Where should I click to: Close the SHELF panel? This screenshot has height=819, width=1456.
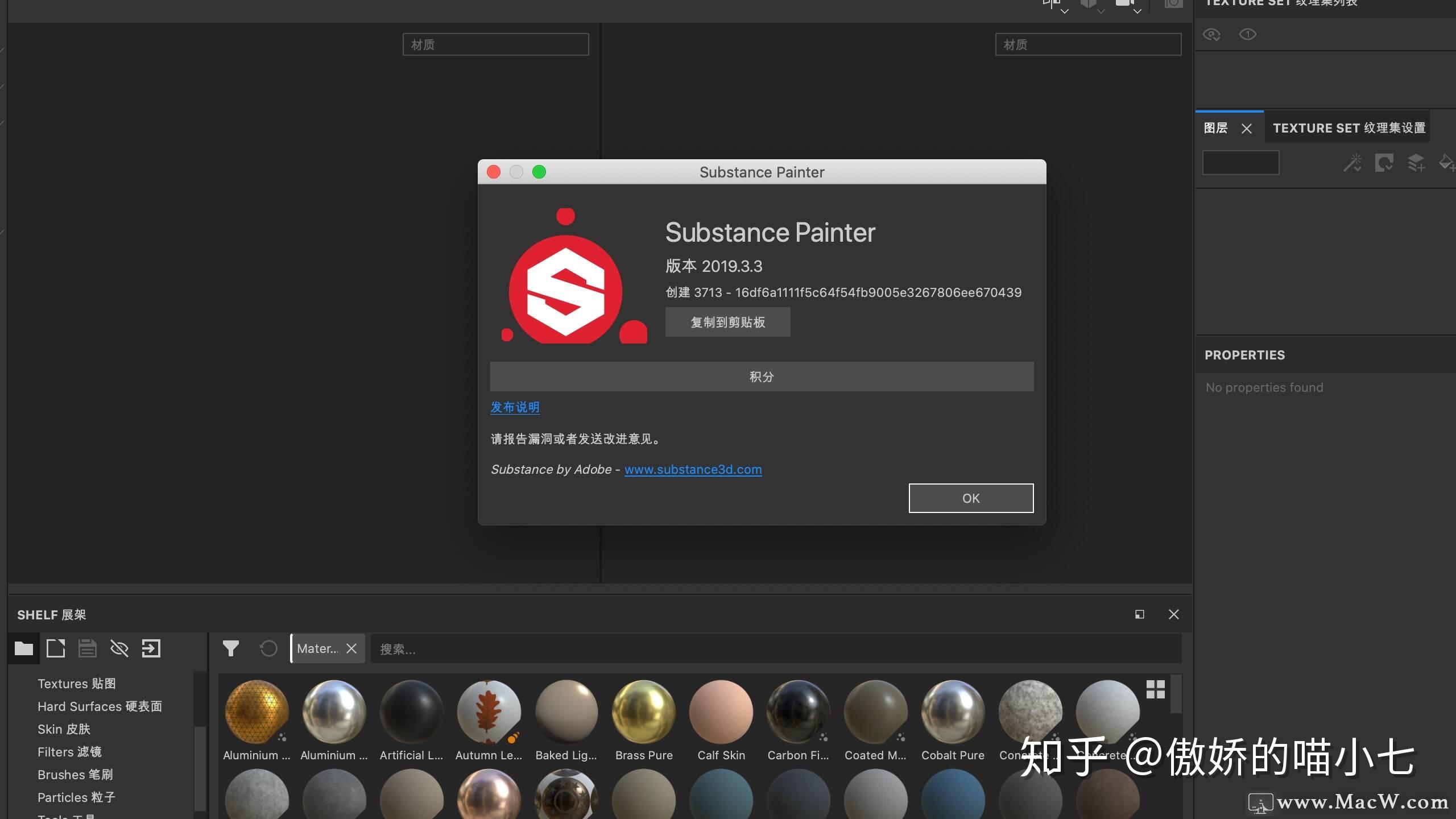(x=1173, y=614)
